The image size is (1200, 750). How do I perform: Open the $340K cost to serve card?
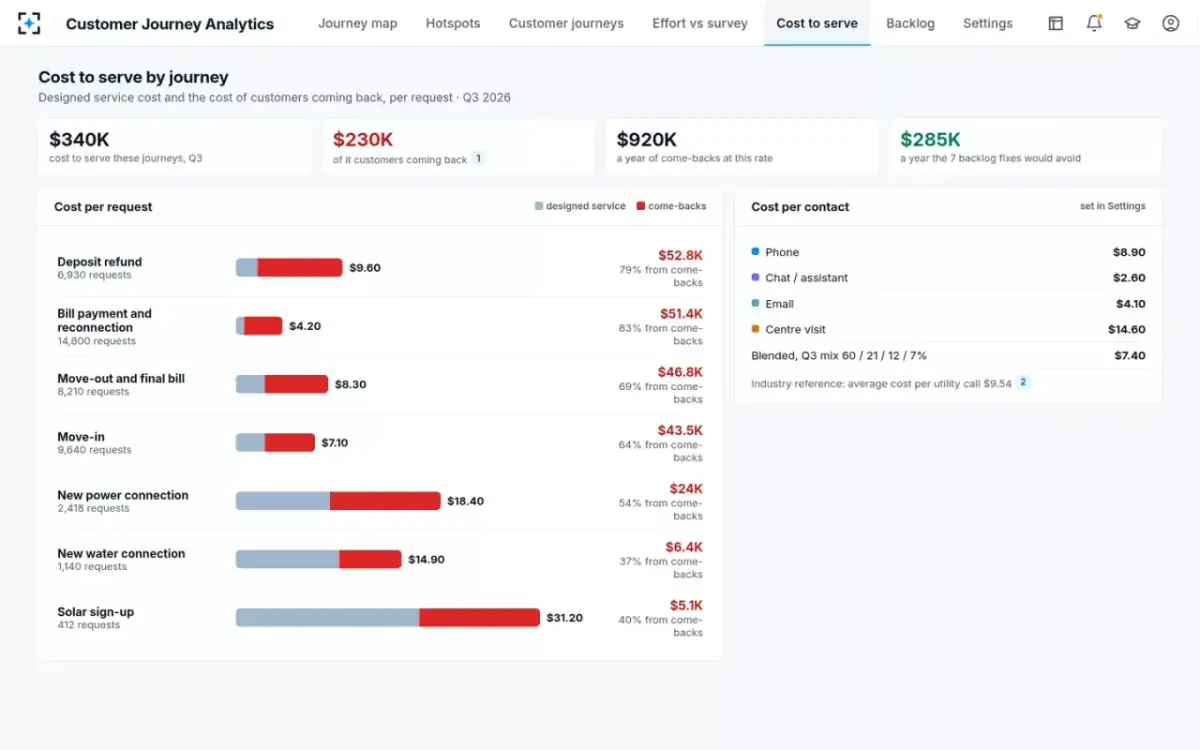175,147
